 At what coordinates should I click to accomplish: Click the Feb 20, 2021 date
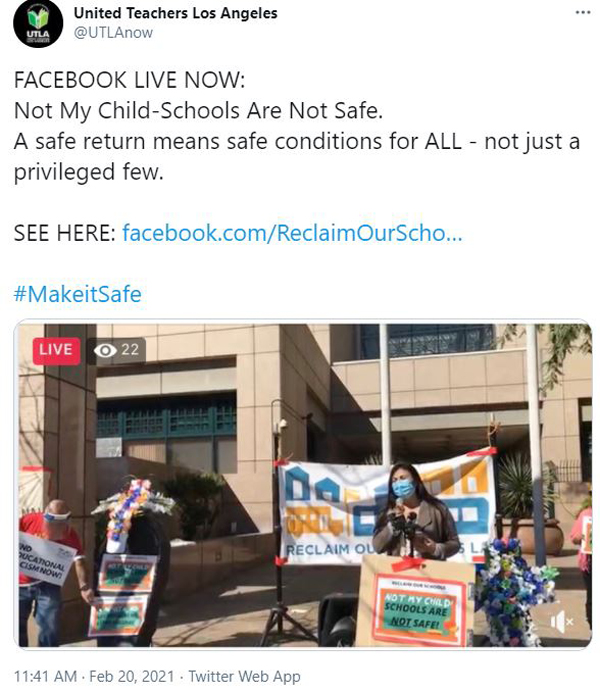(132, 676)
